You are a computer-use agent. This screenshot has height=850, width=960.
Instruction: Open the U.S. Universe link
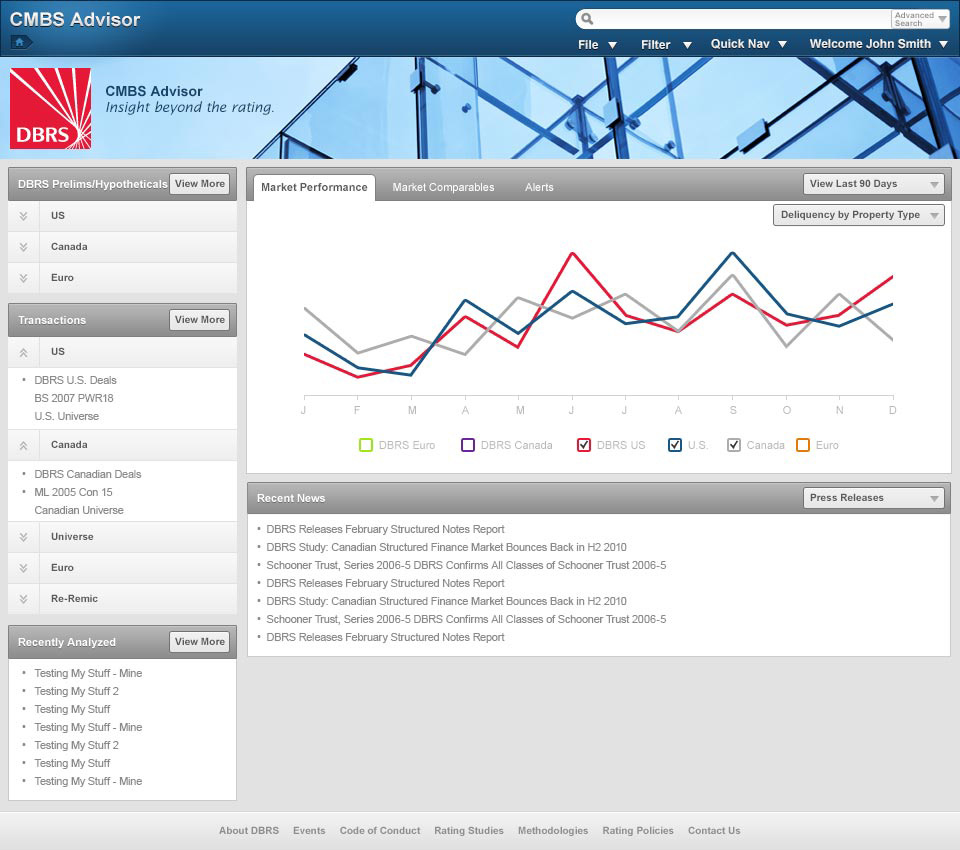pos(67,416)
